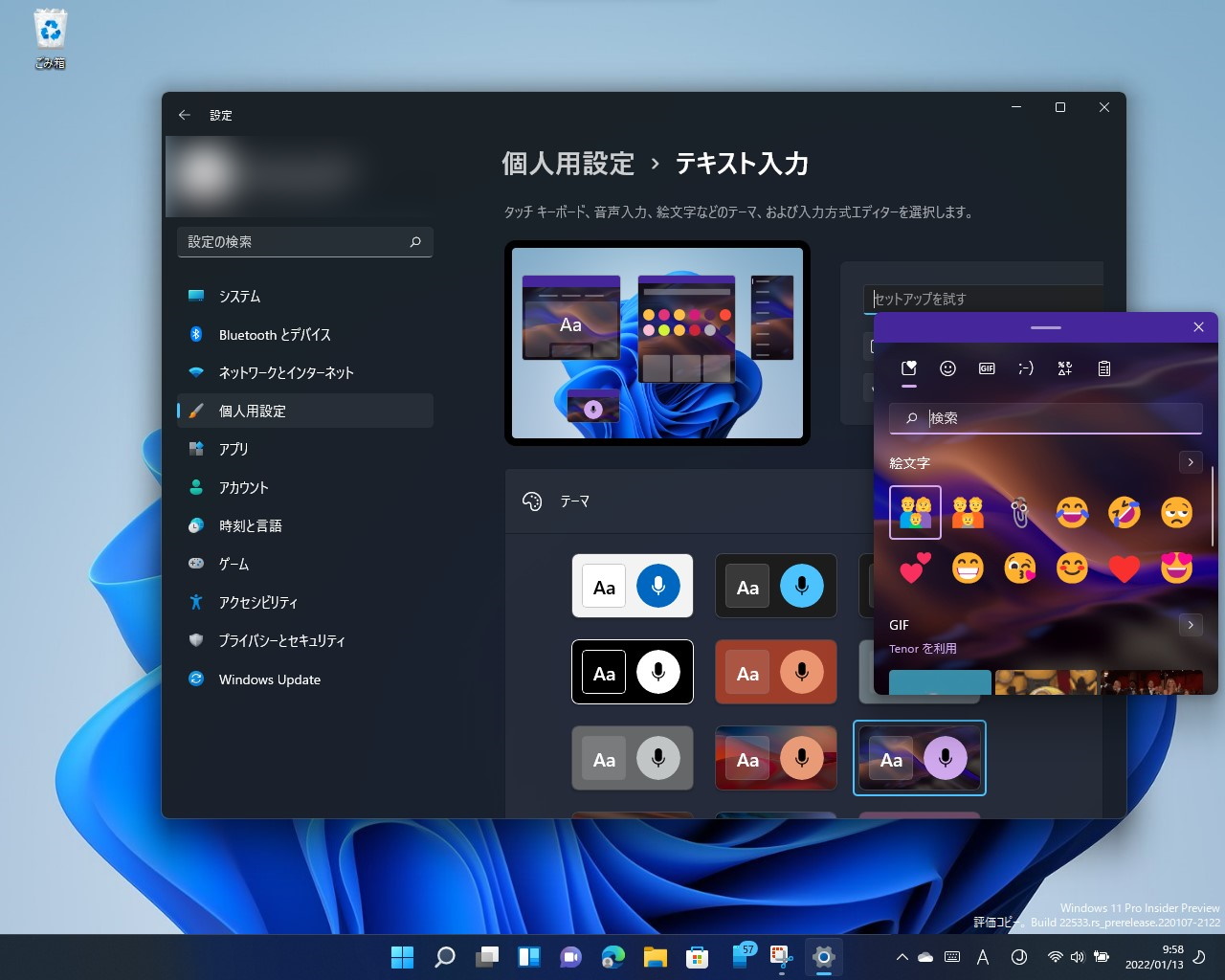Close the emoji panel
The width and height of the screenshot is (1225, 980).
(1198, 327)
